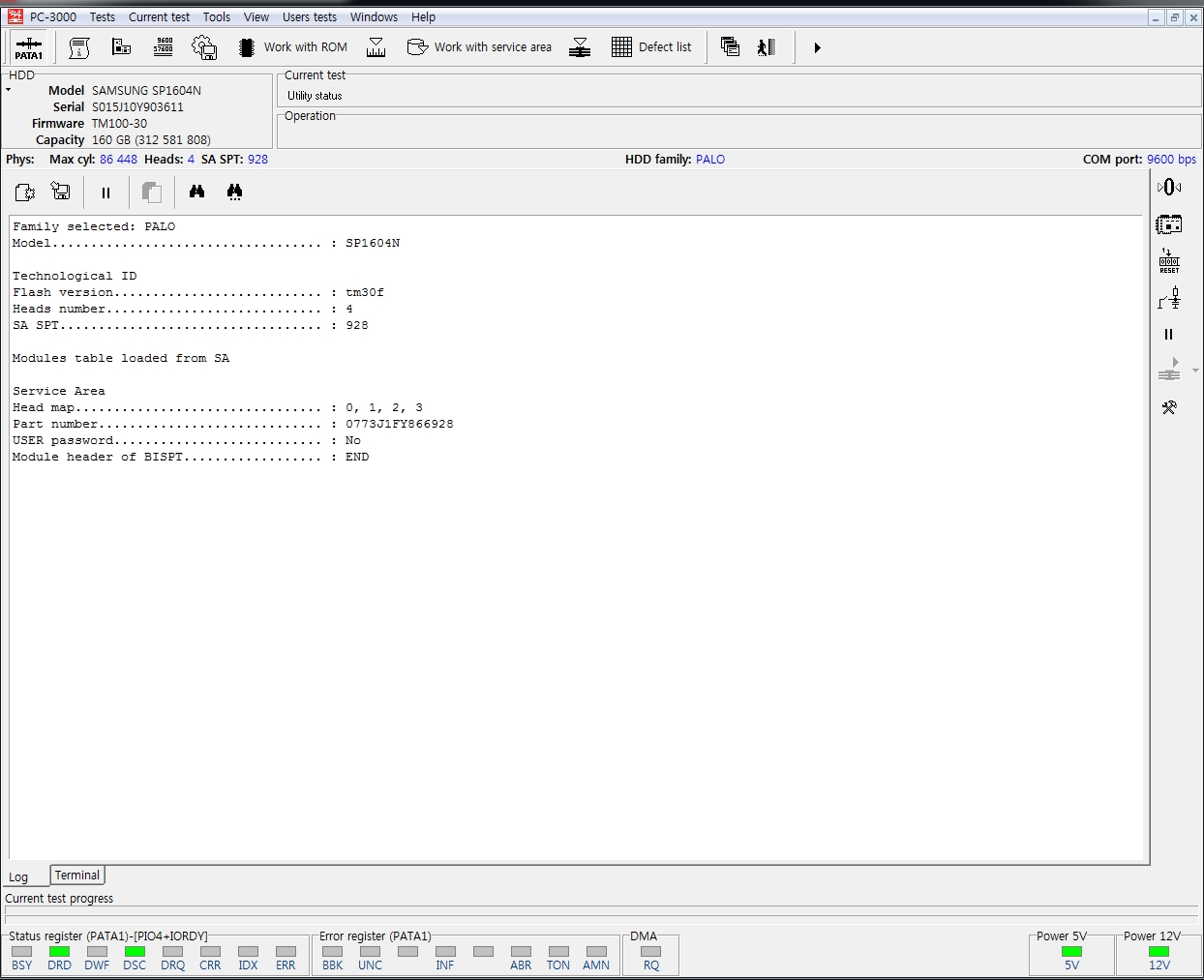Click the save log floppy icon

point(61,192)
